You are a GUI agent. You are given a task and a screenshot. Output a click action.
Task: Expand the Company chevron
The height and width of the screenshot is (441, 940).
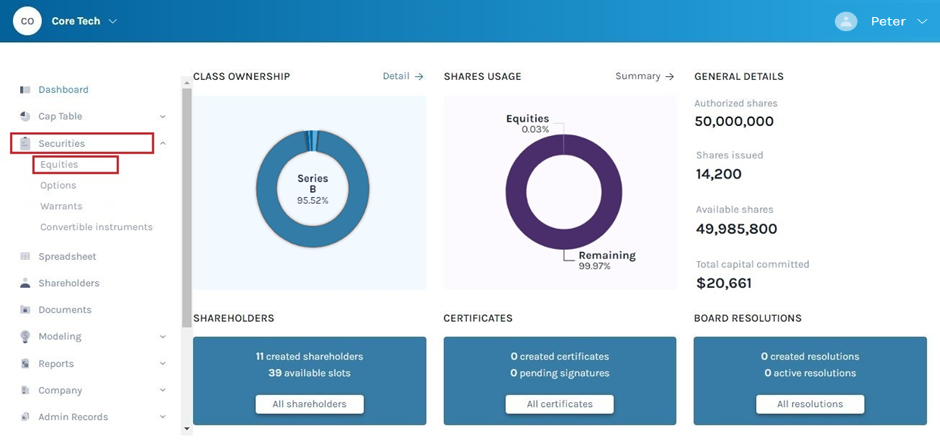click(x=163, y=390)
